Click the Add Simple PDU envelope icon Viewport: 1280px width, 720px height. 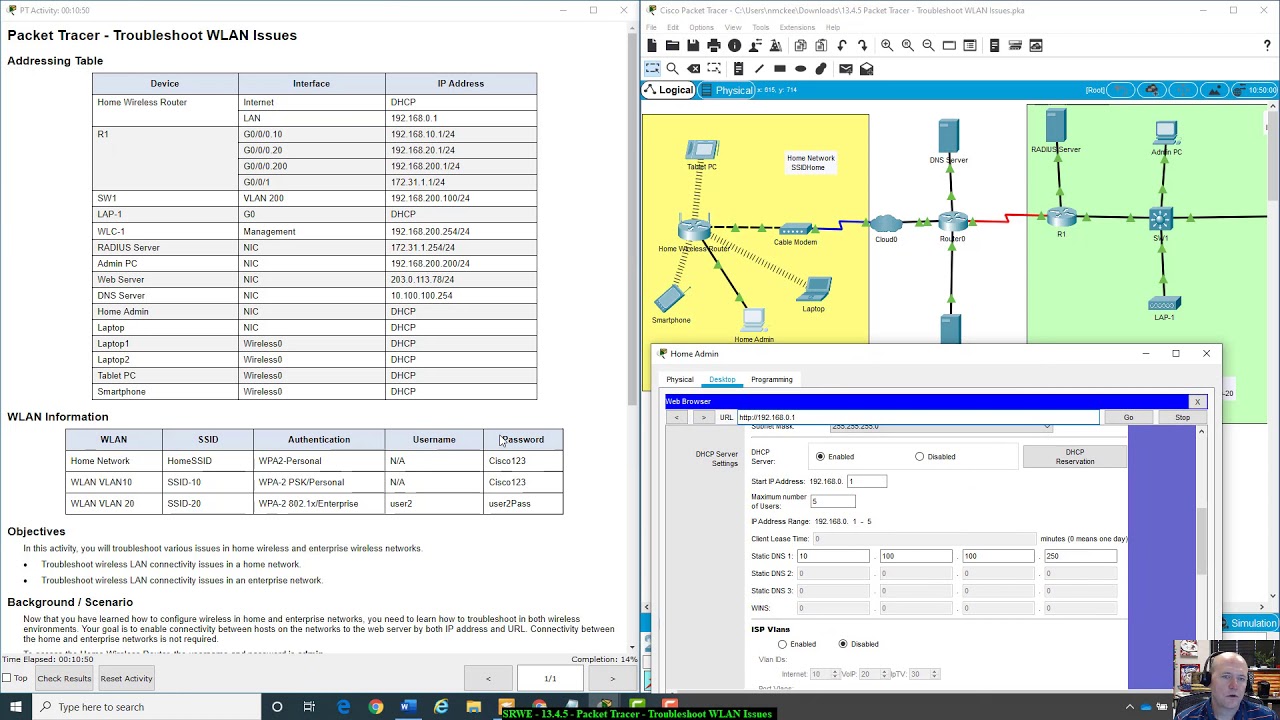coord(846,68)
